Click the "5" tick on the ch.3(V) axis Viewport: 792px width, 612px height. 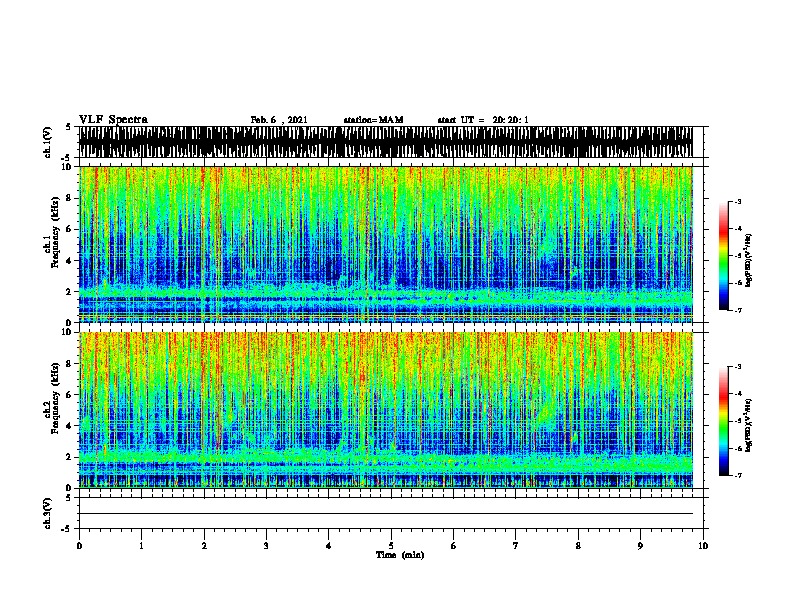tap(69, 497)
